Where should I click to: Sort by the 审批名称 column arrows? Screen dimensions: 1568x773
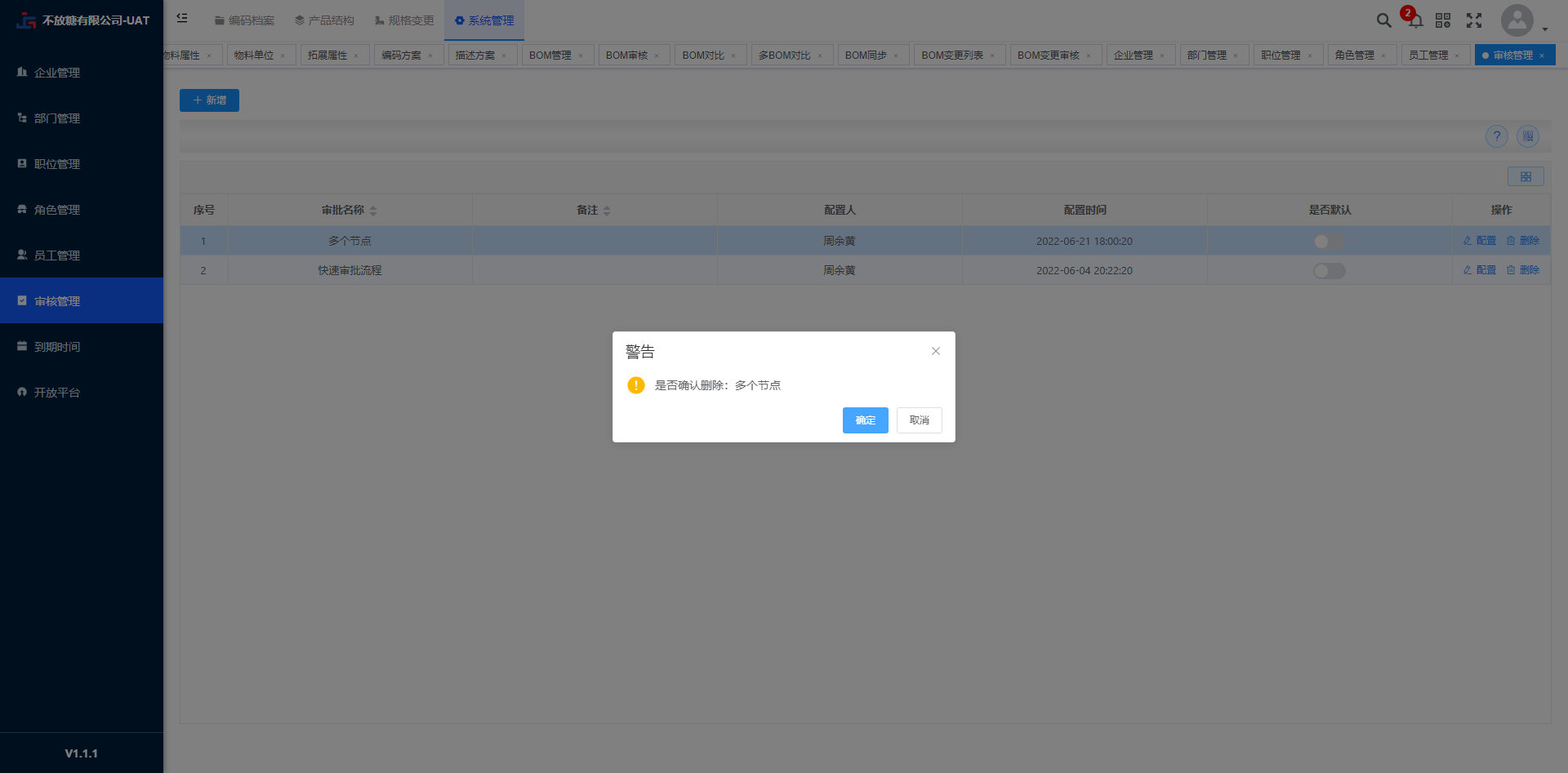tap(373, 211)
